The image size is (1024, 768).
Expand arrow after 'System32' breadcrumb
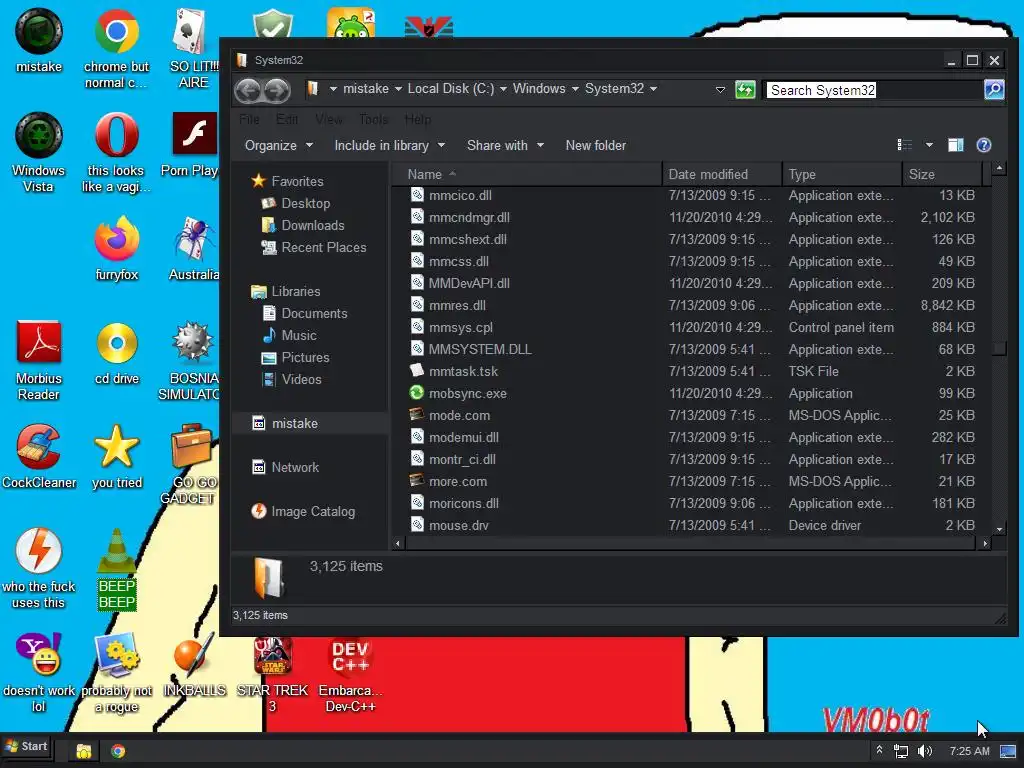click(x=653, y=89)
